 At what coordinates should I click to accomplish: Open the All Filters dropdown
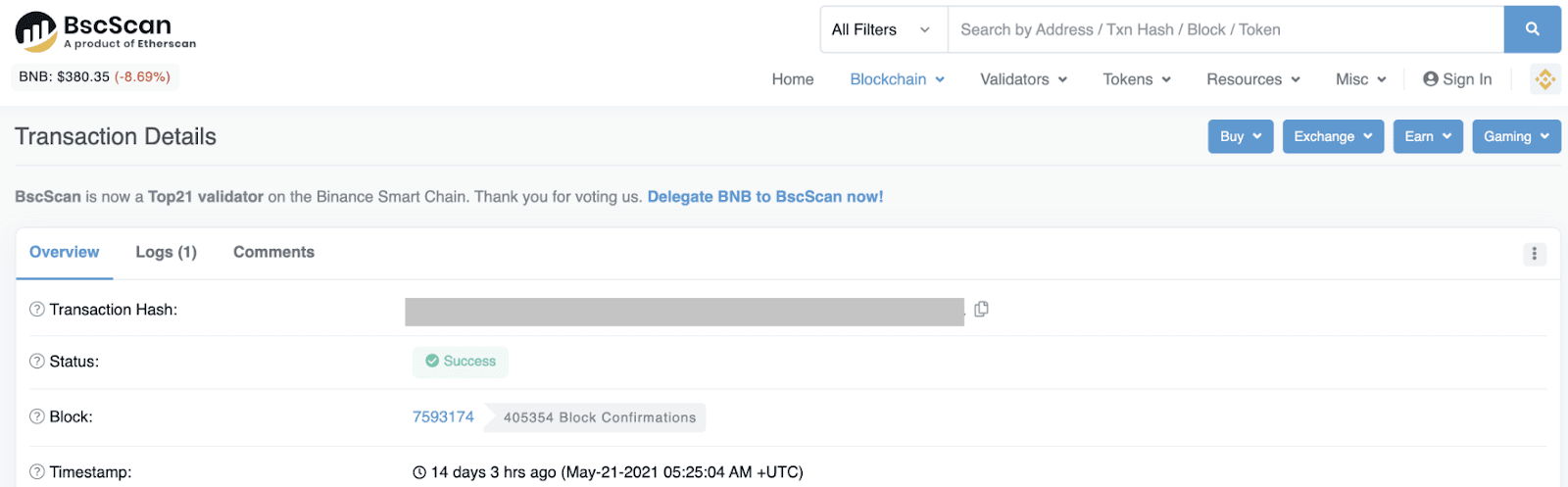(882, 29)
